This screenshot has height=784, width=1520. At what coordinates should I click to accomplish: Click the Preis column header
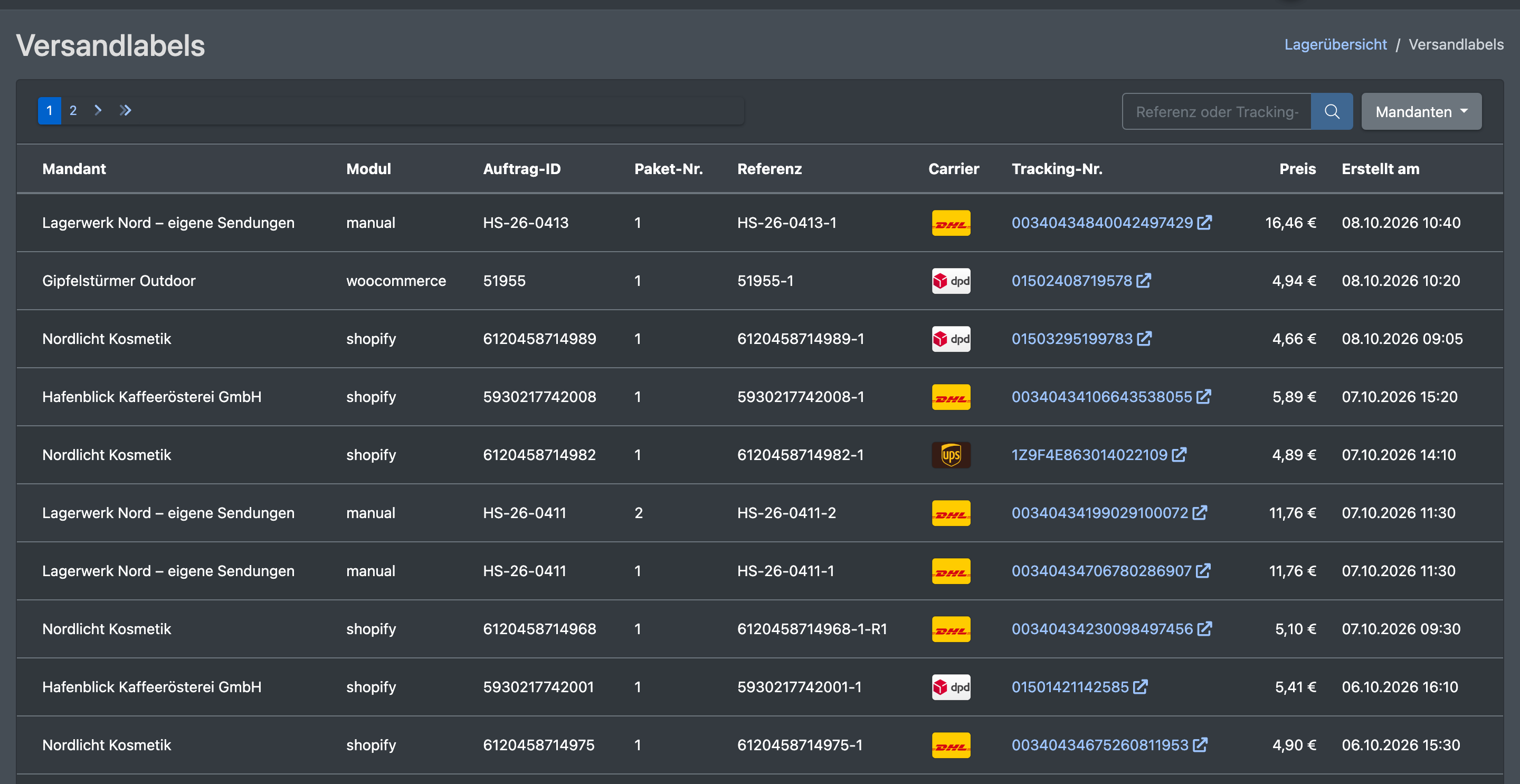click(1297, 169)
